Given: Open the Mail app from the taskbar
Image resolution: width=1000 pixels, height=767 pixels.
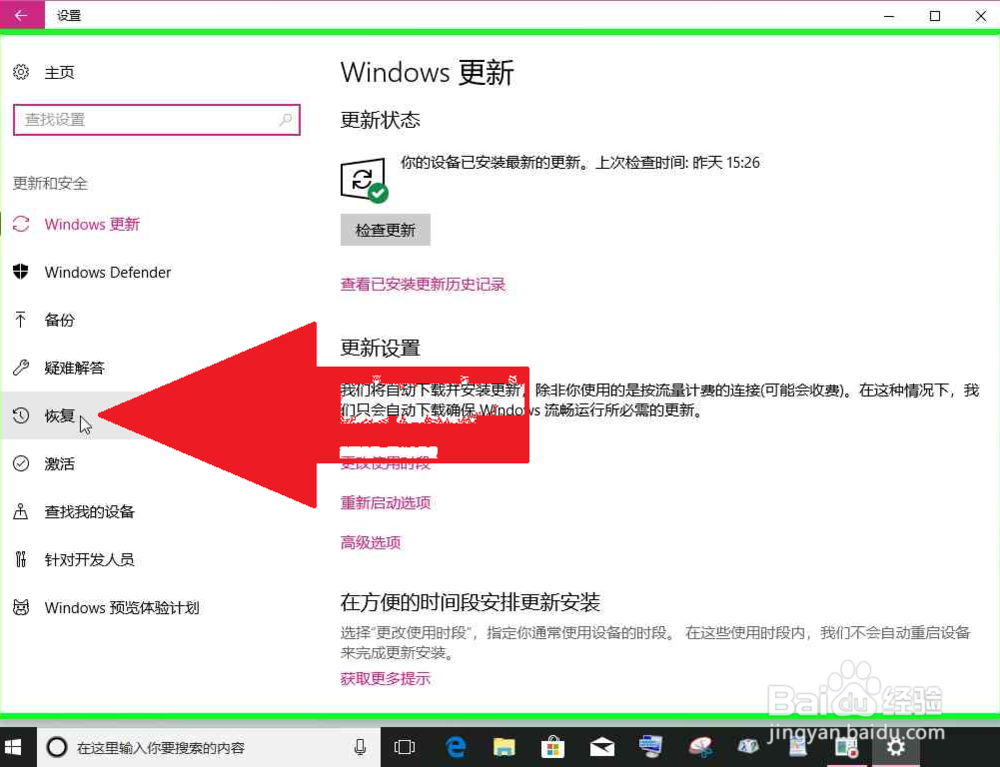Looking at the screenshot, I should tap(601, 747).
